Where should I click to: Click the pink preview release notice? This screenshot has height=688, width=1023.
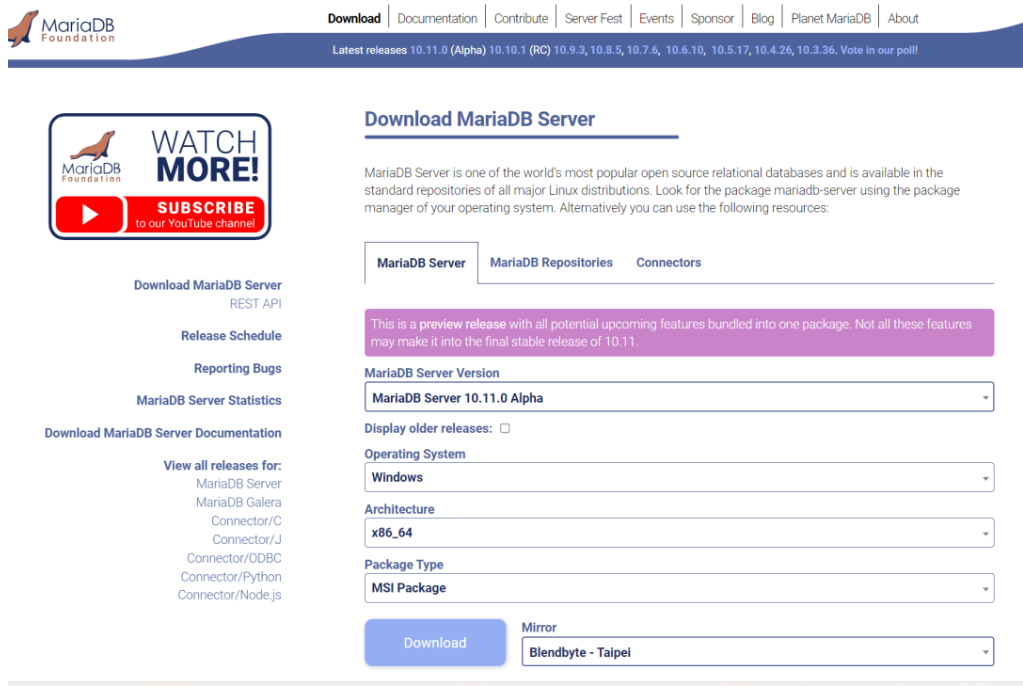[x=679, y=333]
